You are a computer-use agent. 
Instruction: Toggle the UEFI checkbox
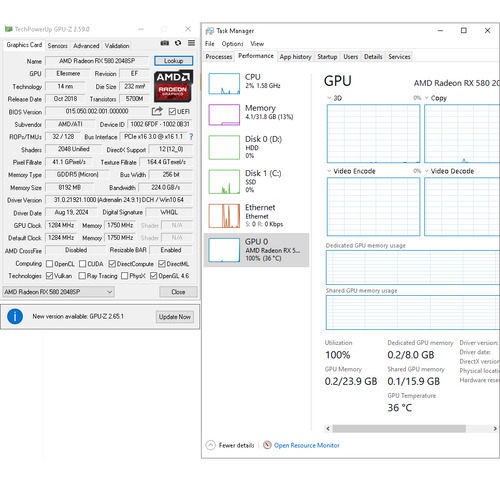pos(172,111)
